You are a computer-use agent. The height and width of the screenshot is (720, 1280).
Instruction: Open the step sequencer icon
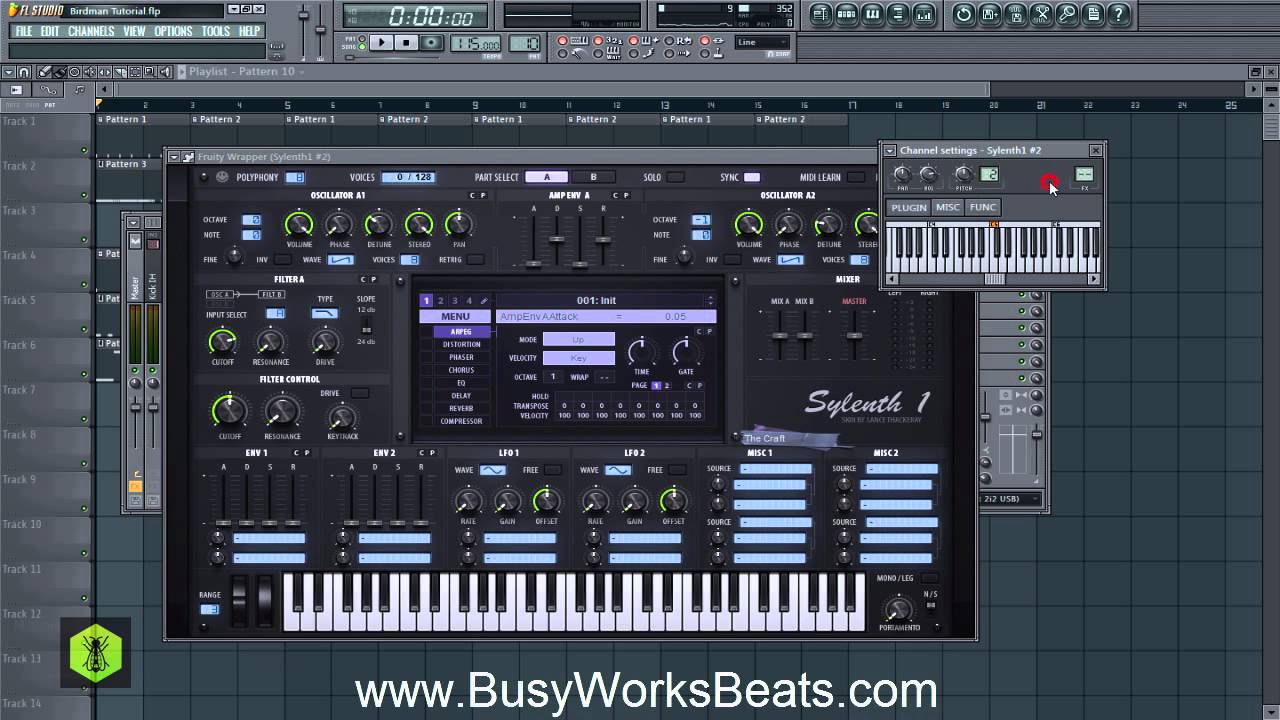point(846,15)
